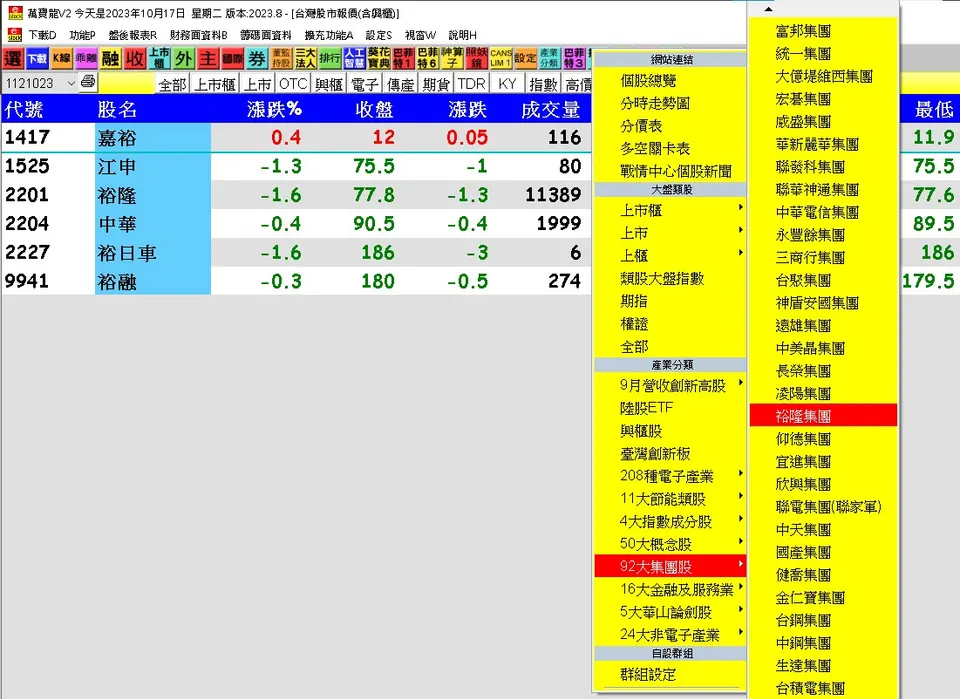Click the blue 下載 download icon
Screen dimensions: 960x699
point(37,59)
